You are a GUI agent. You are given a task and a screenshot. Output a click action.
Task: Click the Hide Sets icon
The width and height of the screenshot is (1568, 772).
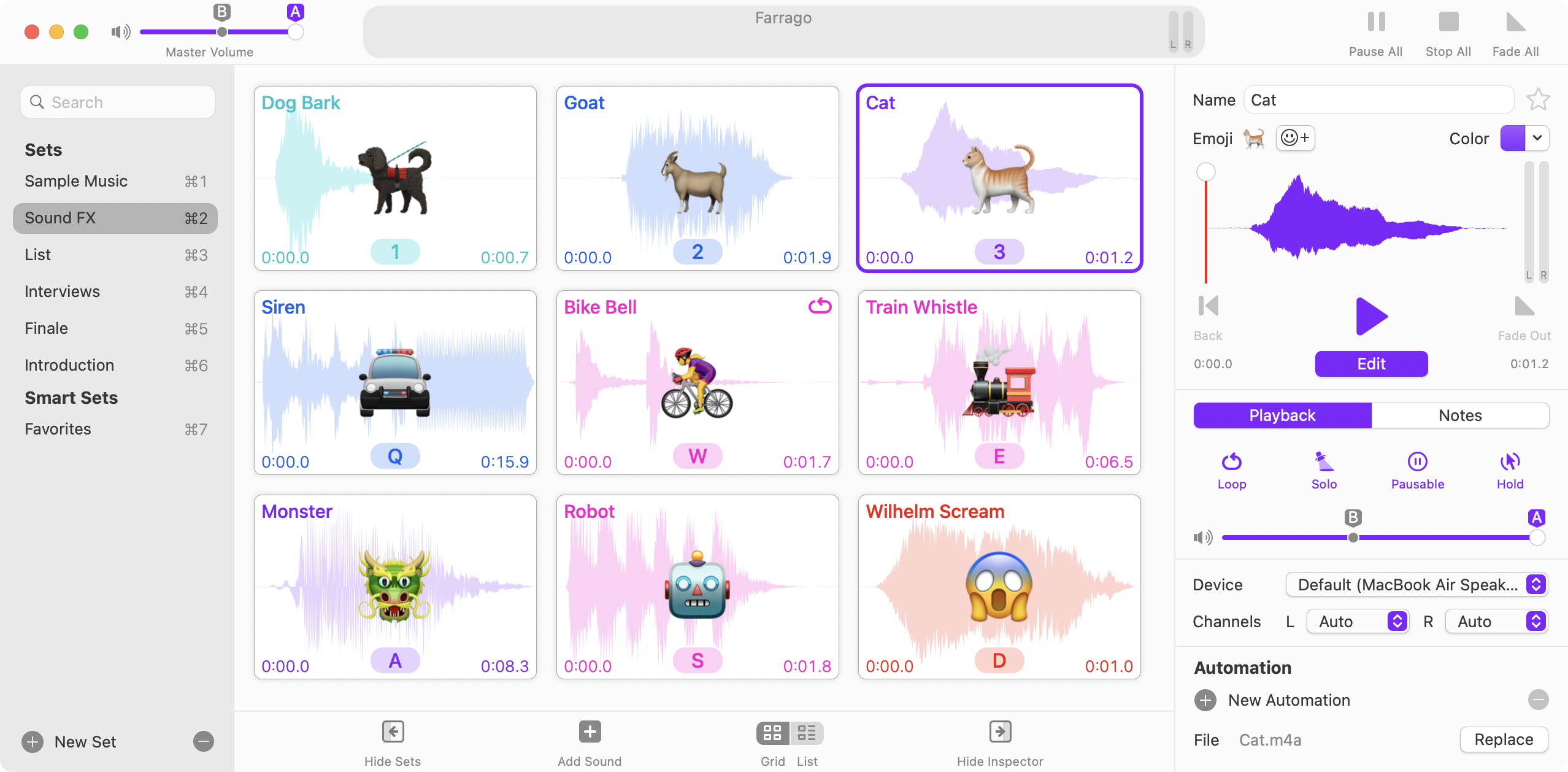(x=393, y=731)
